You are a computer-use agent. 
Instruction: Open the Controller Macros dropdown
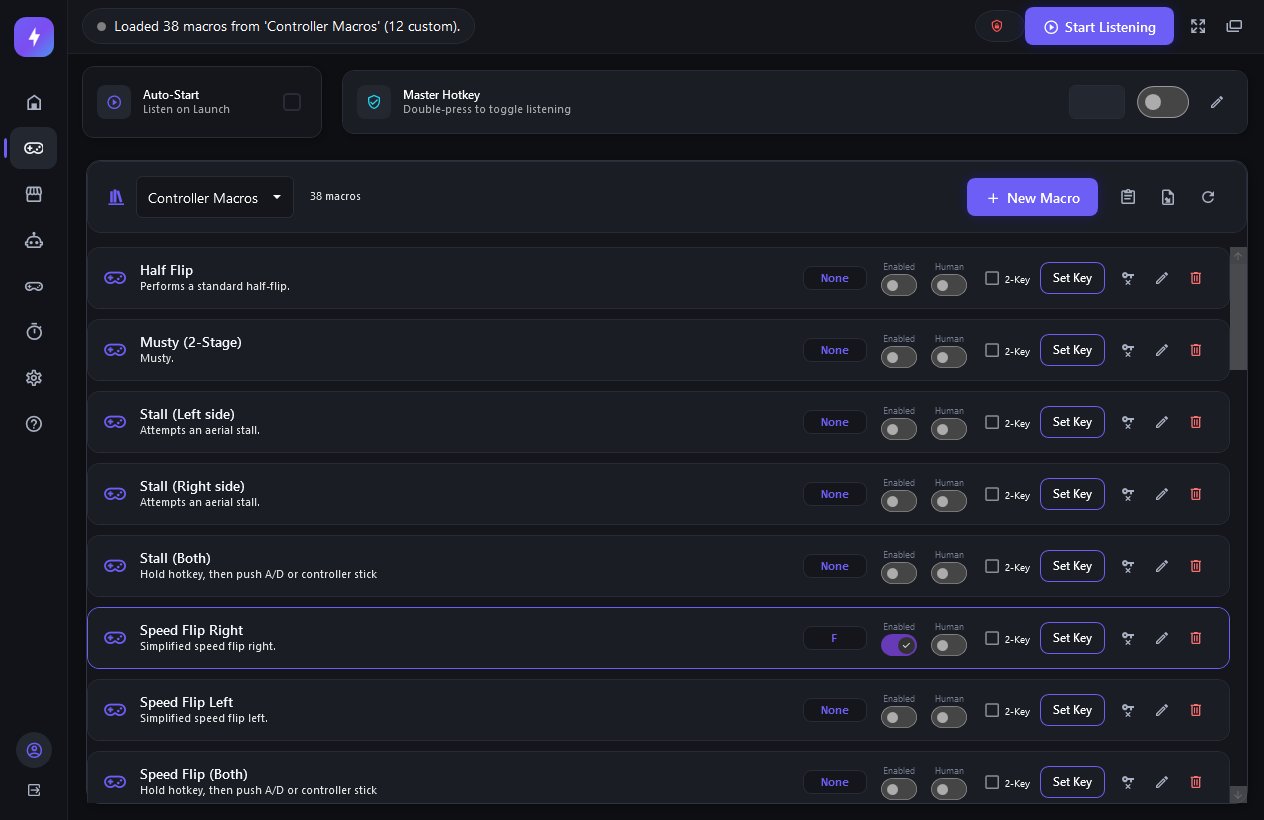point(215,197)
